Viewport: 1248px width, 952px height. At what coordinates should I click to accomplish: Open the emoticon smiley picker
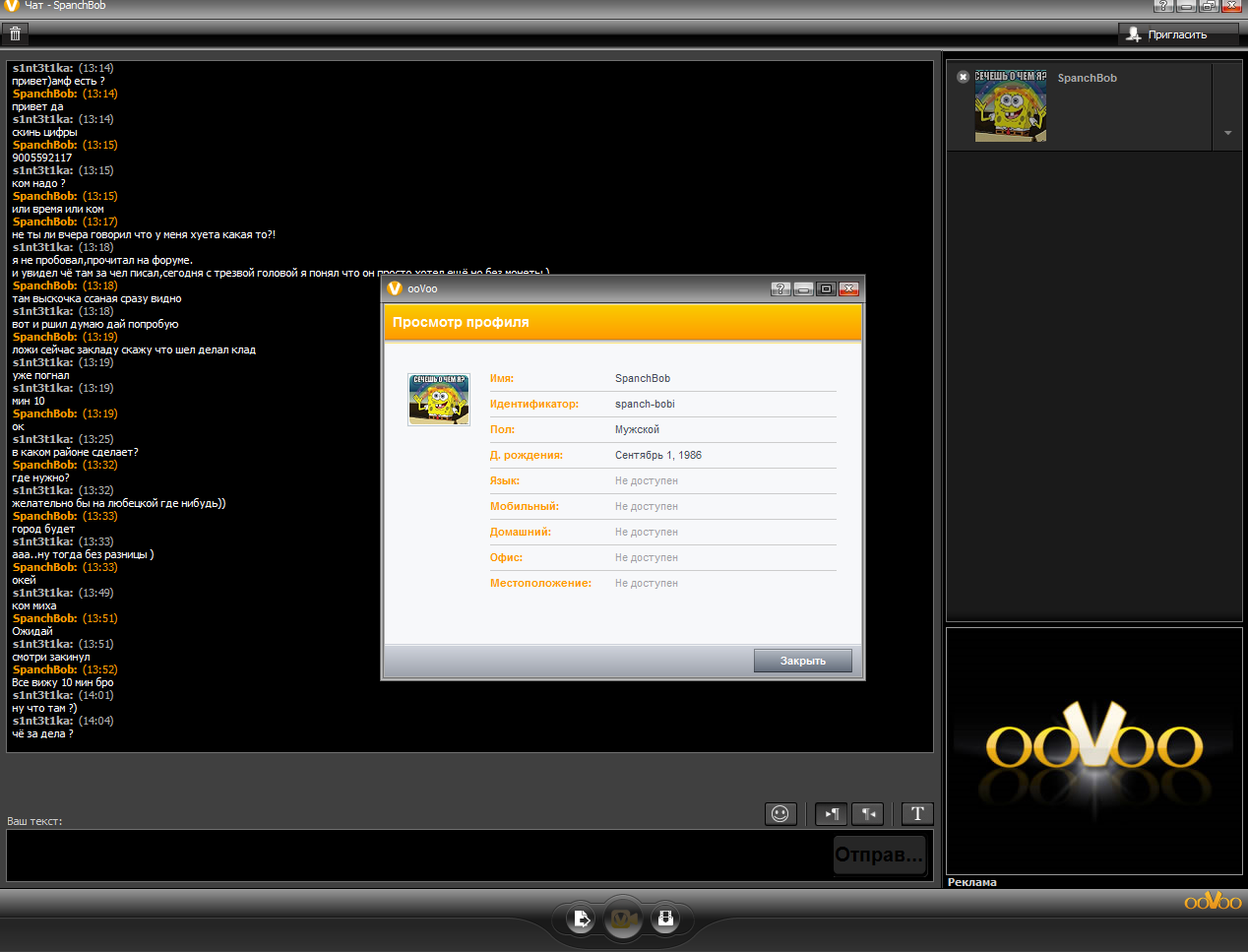coord(780,813)
